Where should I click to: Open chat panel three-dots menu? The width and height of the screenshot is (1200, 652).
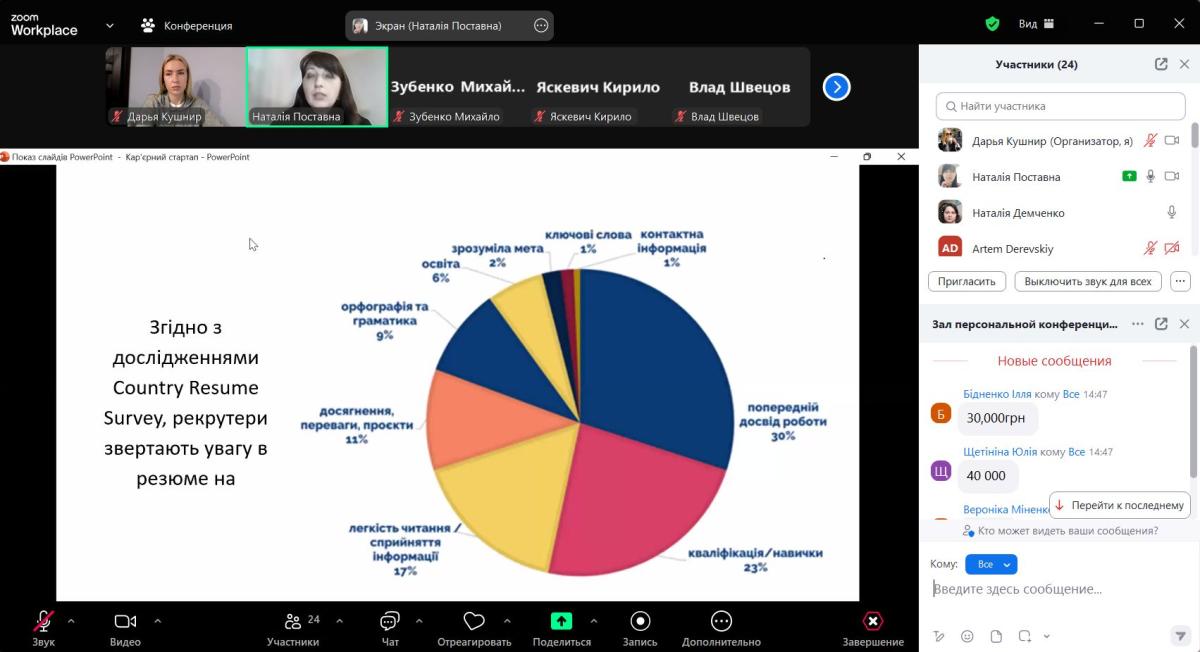pos(1138,324)
